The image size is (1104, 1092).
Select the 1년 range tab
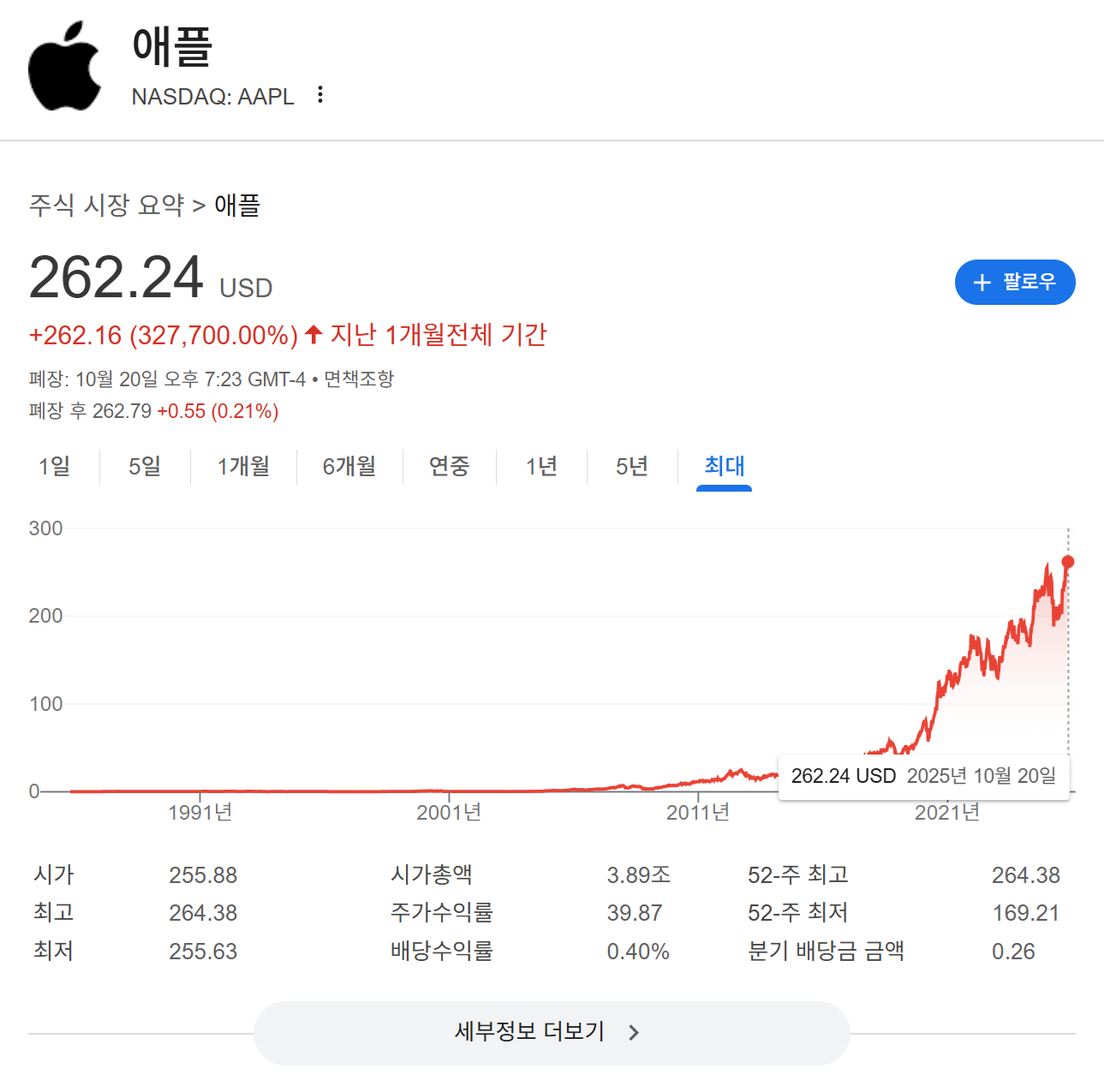(x=541, y=466)
